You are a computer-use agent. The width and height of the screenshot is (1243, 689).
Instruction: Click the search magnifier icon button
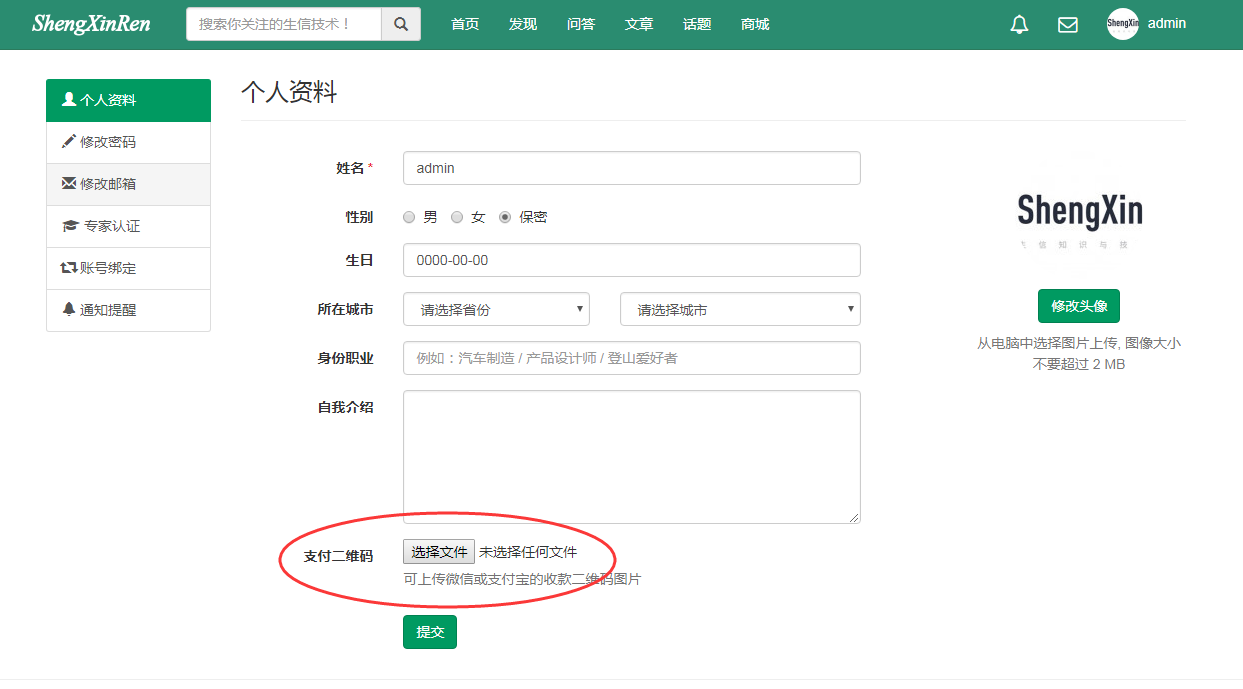tap(401, 25)
